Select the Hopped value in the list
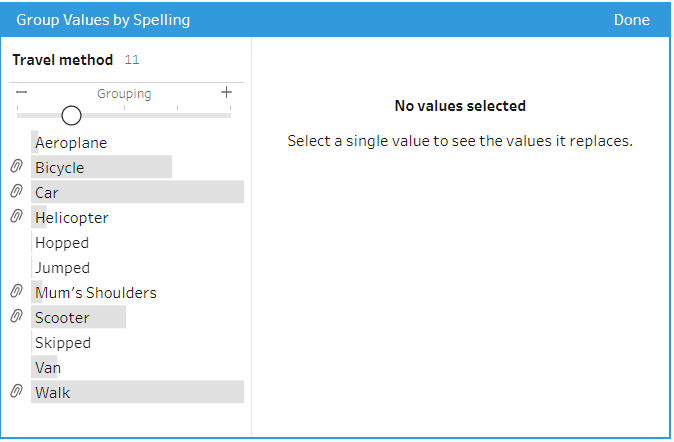Screen dimensions: 674x442 62,243
